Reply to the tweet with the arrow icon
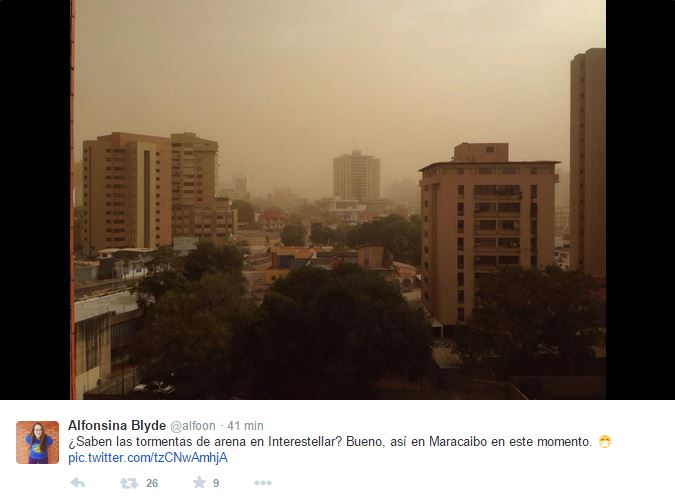The image size is (675, 501). [77, 483]
